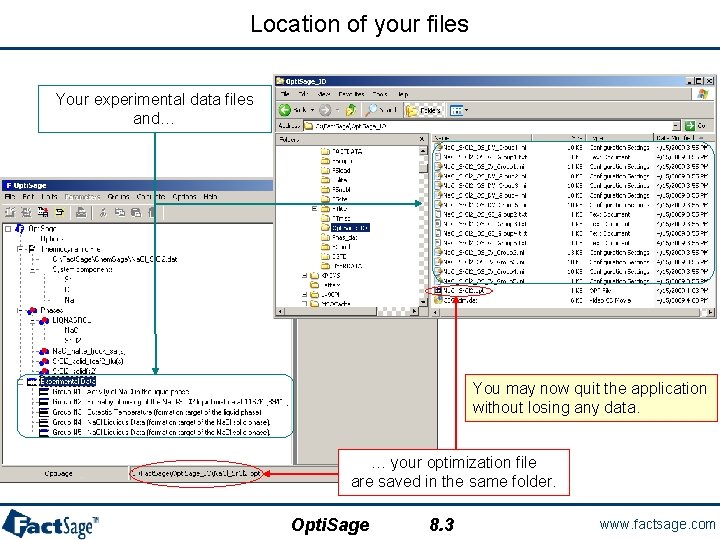The height and width of the screenshot is (540, 720).
Task: Select the highlighted OptiSage_3D folder in tree
Action: tap(345, 228)
